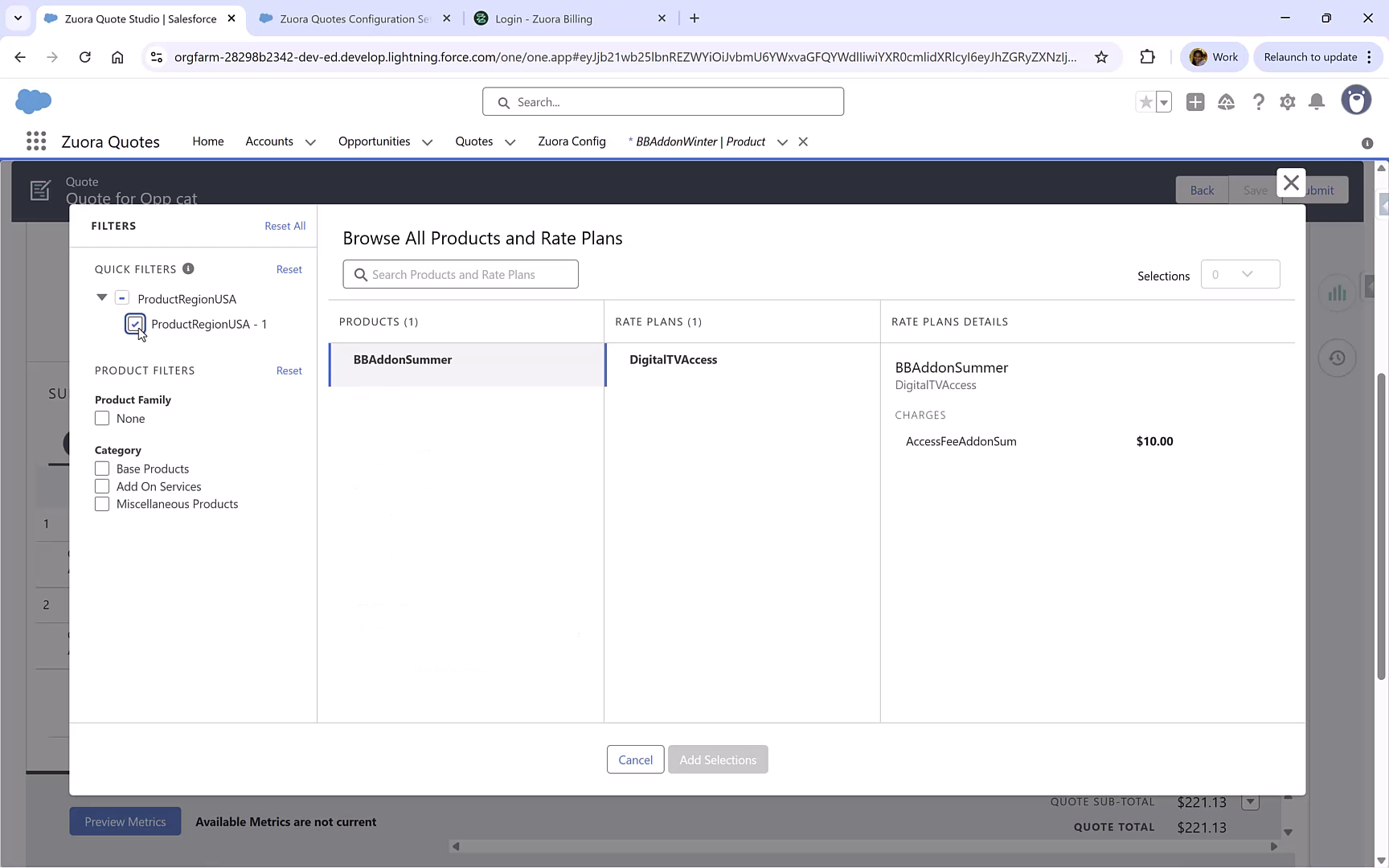Collapse the ProductRegionUSA quick filter tree
This screenshot has width=1389, height=868.
click(x=101, y=297)
